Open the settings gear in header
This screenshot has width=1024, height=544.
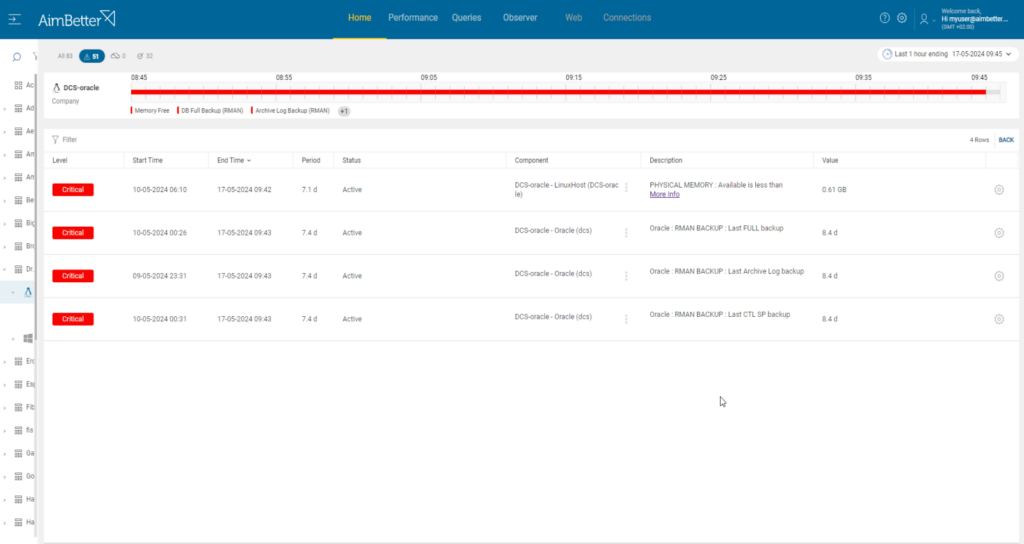click(902, 18)
